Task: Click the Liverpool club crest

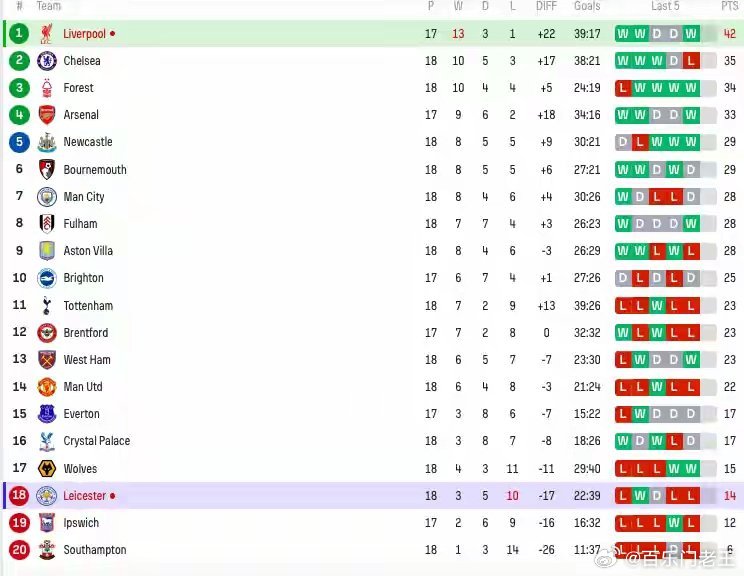Action: (46, 34)
